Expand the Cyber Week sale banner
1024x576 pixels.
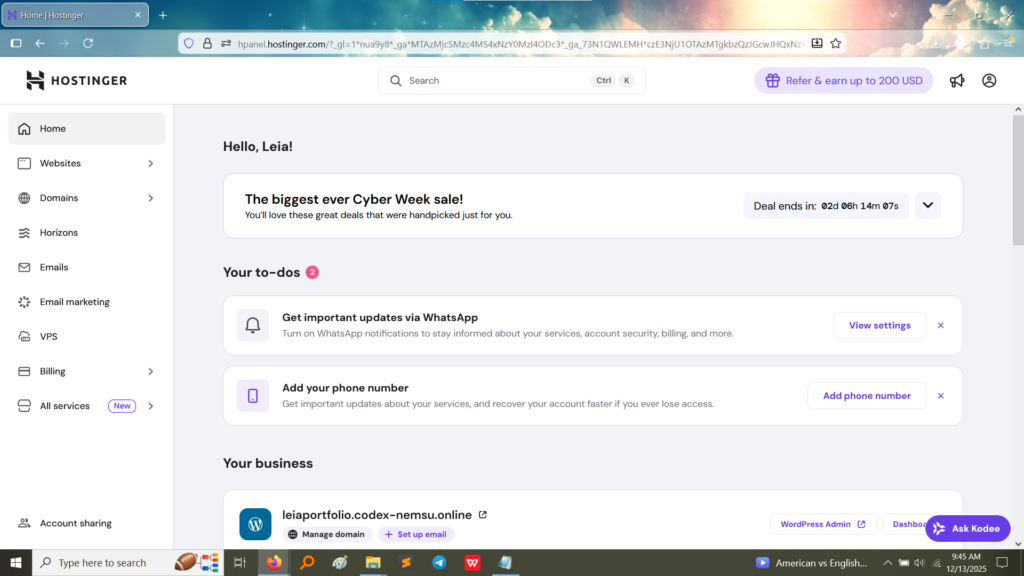click(x=928, y=206)
